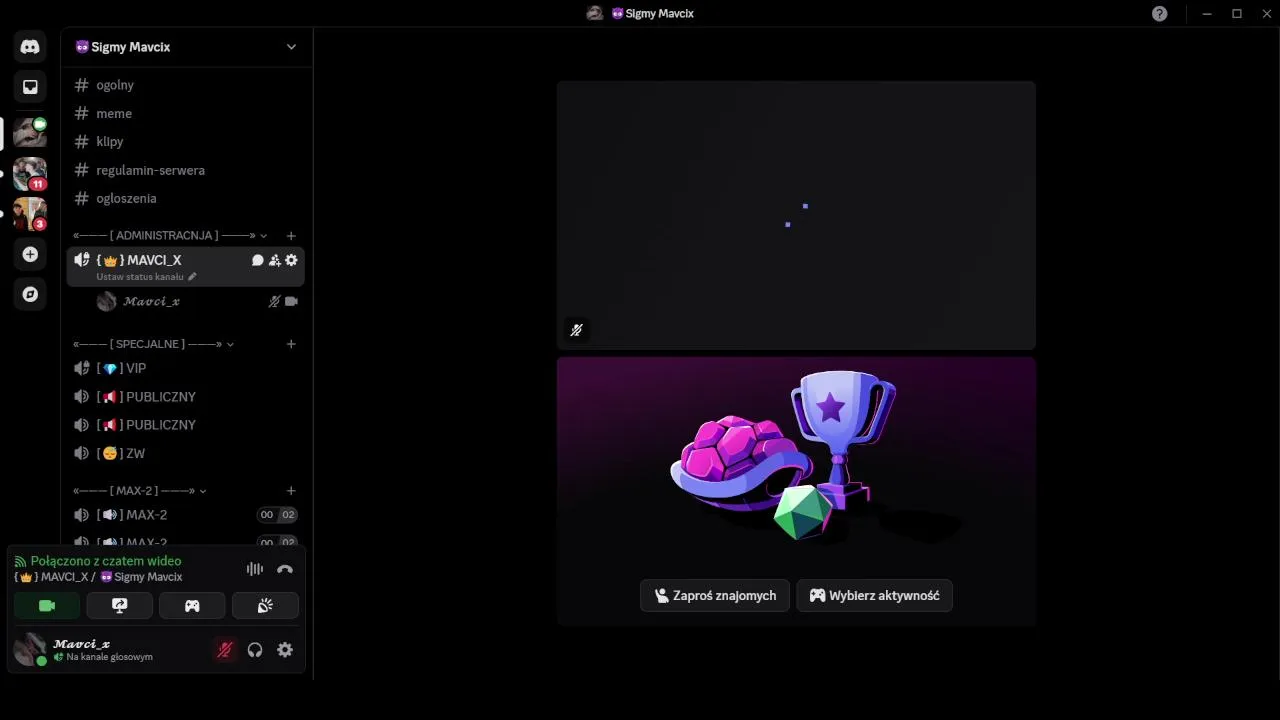Viewport: 1280px width, 720px height.
Task: Create channel in MAX-2 category
Action: click(291, 491)
